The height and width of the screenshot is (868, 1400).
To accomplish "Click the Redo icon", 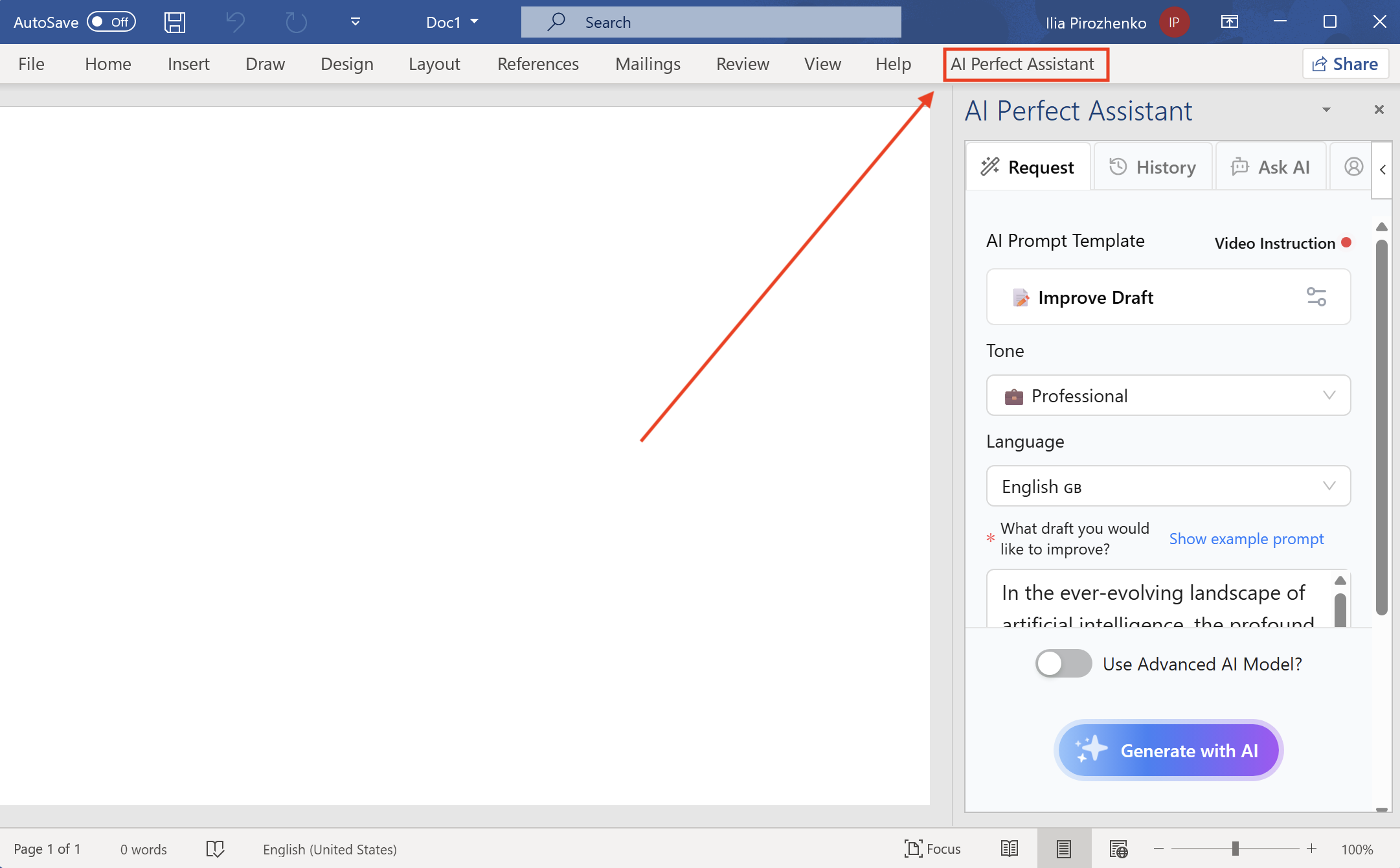I will click(296, 23).
